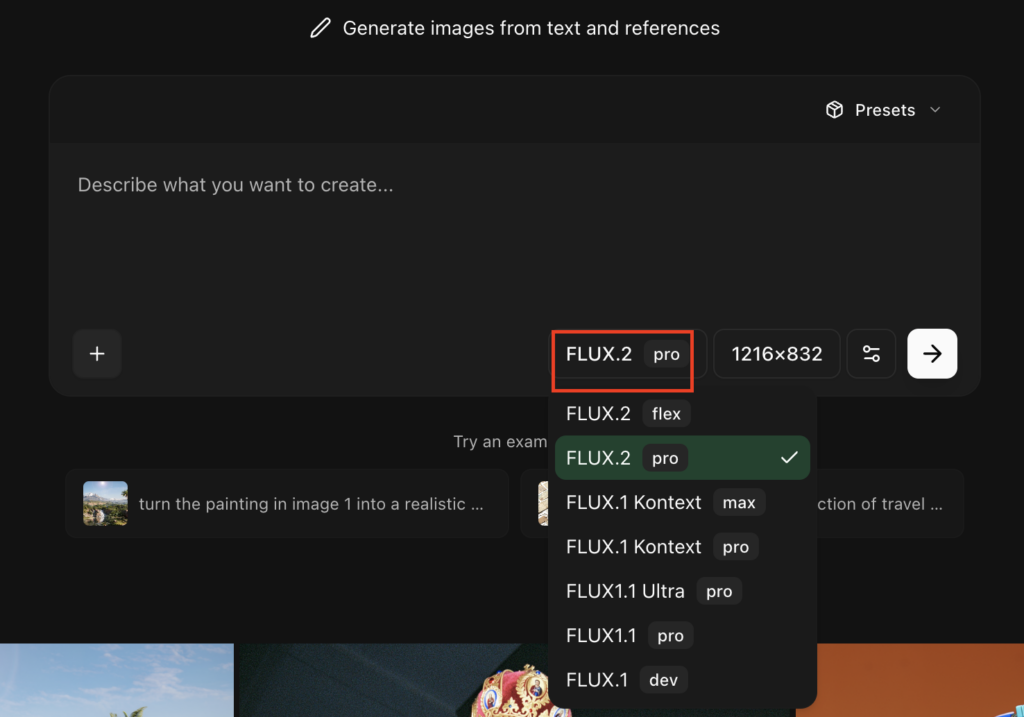Image resolution: width=1024 pixels, height=717 pixels.
Task: Open the settings sliders icon
Action: pos(871,354)
